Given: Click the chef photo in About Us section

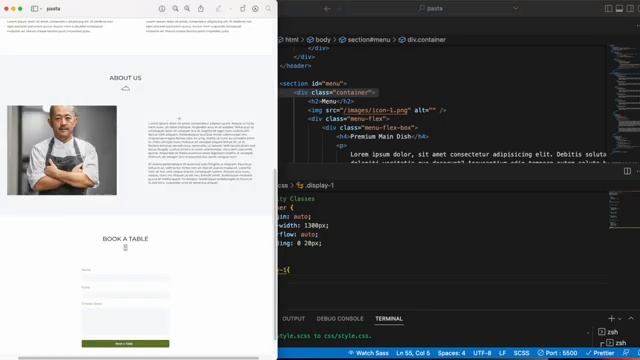Looking at the screenshot, I should (x=62, y=150).
